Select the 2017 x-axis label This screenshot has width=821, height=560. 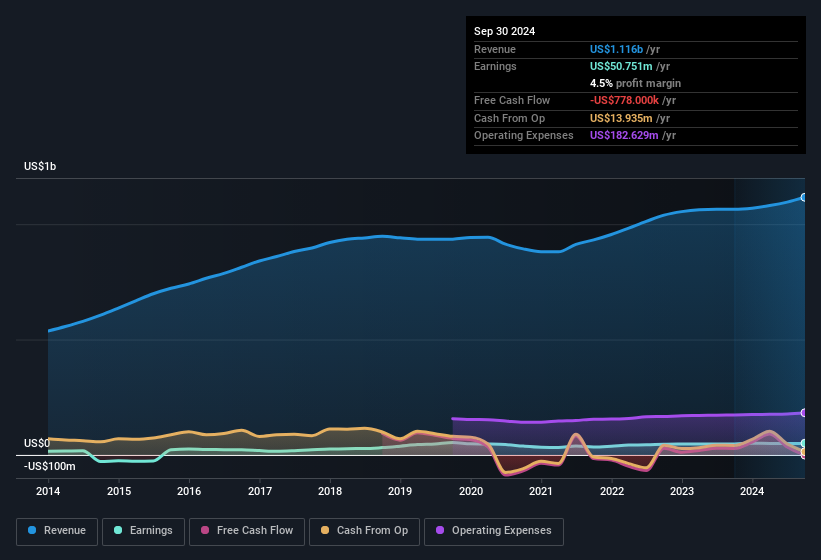(260, 491)
